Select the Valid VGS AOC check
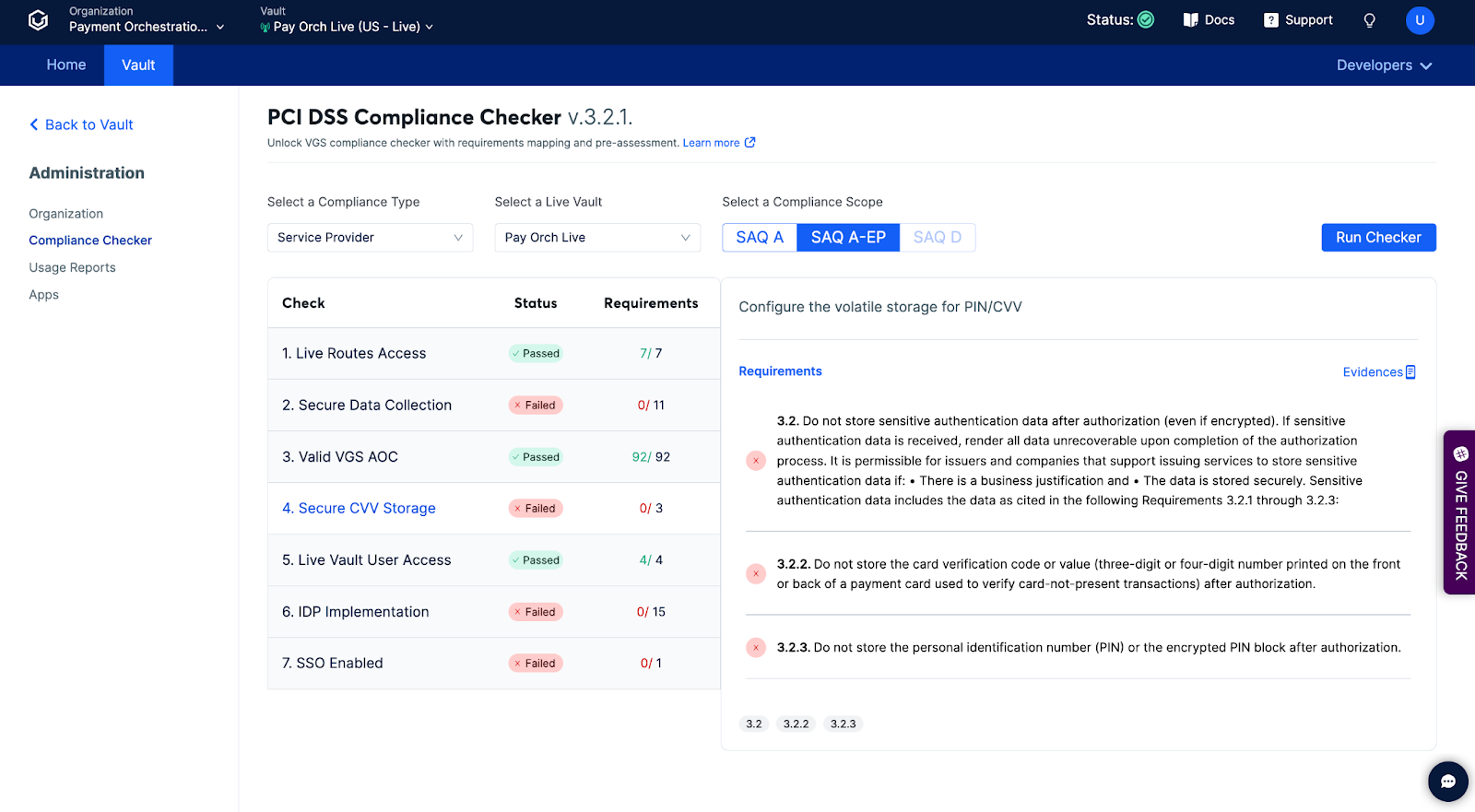Screen dimensions: 1475x812 (340, 457)
